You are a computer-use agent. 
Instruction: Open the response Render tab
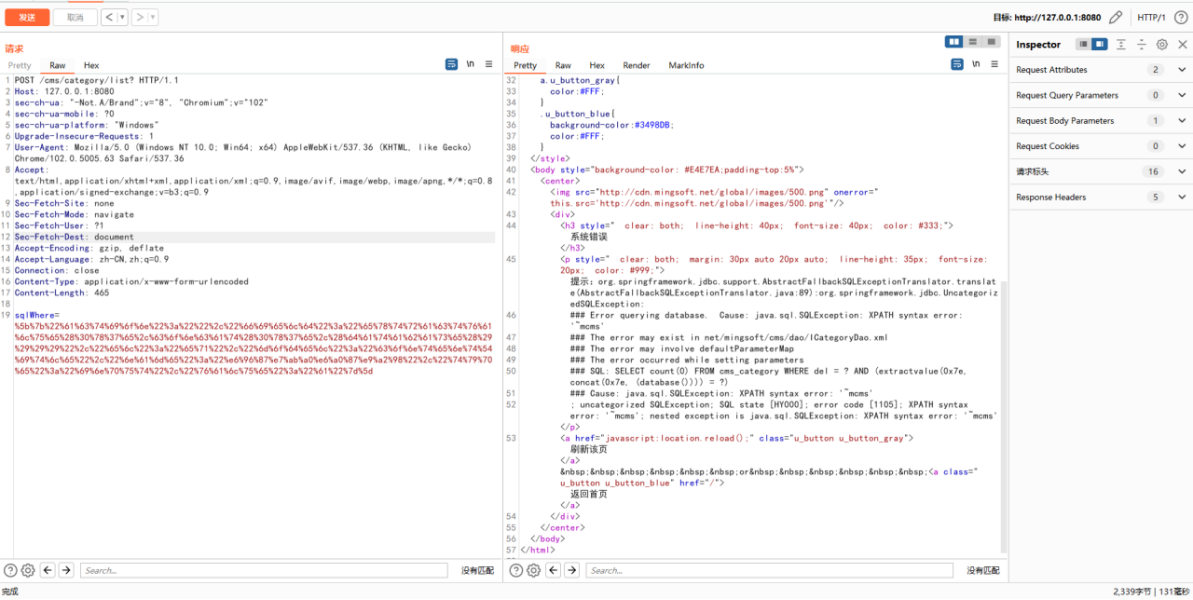point(637,65)
